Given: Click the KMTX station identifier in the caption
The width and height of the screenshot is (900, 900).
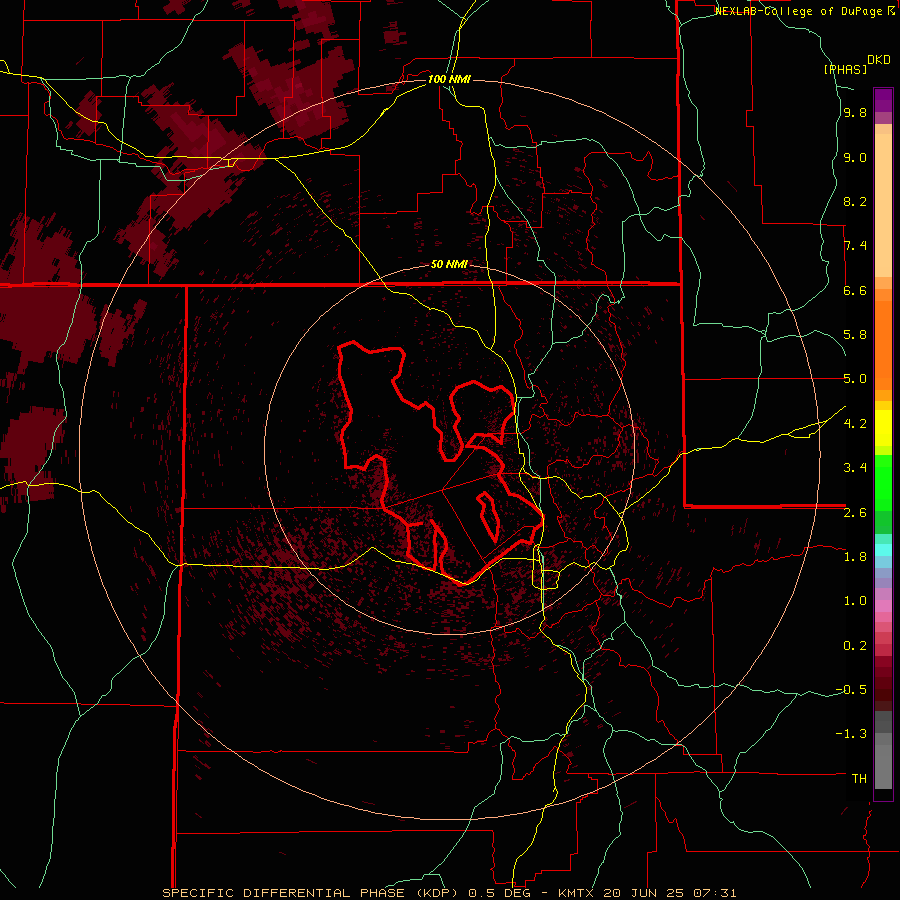Looking at the screenshot, I should click(x=576, y=893).
